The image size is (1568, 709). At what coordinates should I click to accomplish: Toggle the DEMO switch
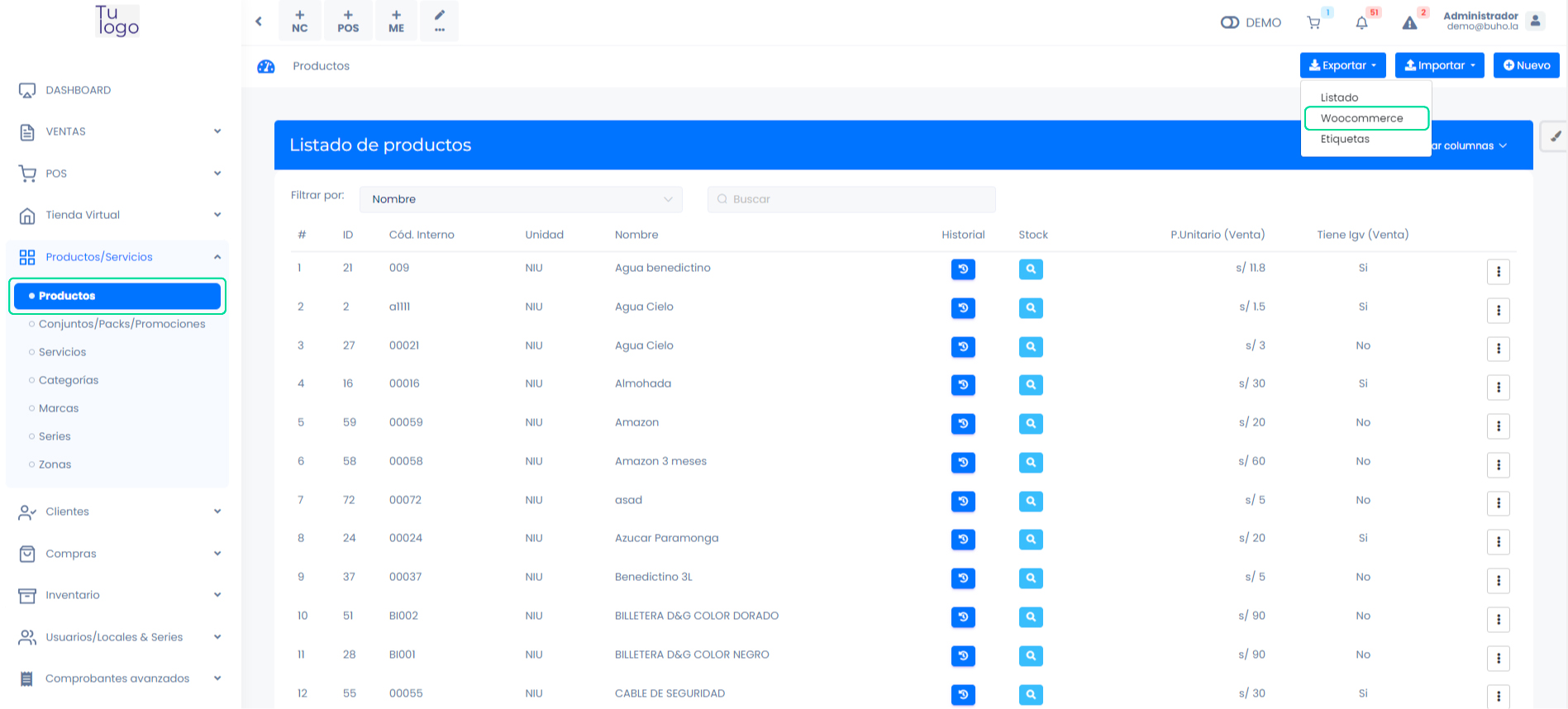pos(1230,22)
